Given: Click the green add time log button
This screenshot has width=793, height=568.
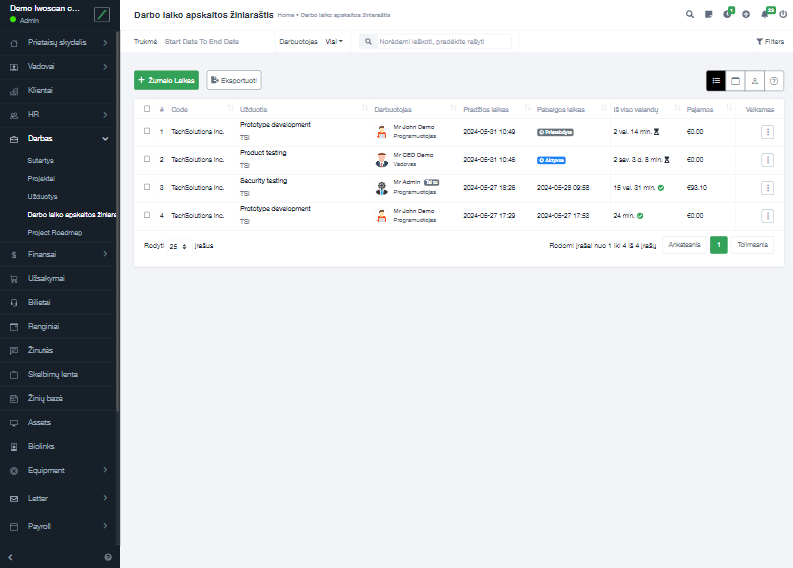Looking at the screenshot, I should 166,80.
